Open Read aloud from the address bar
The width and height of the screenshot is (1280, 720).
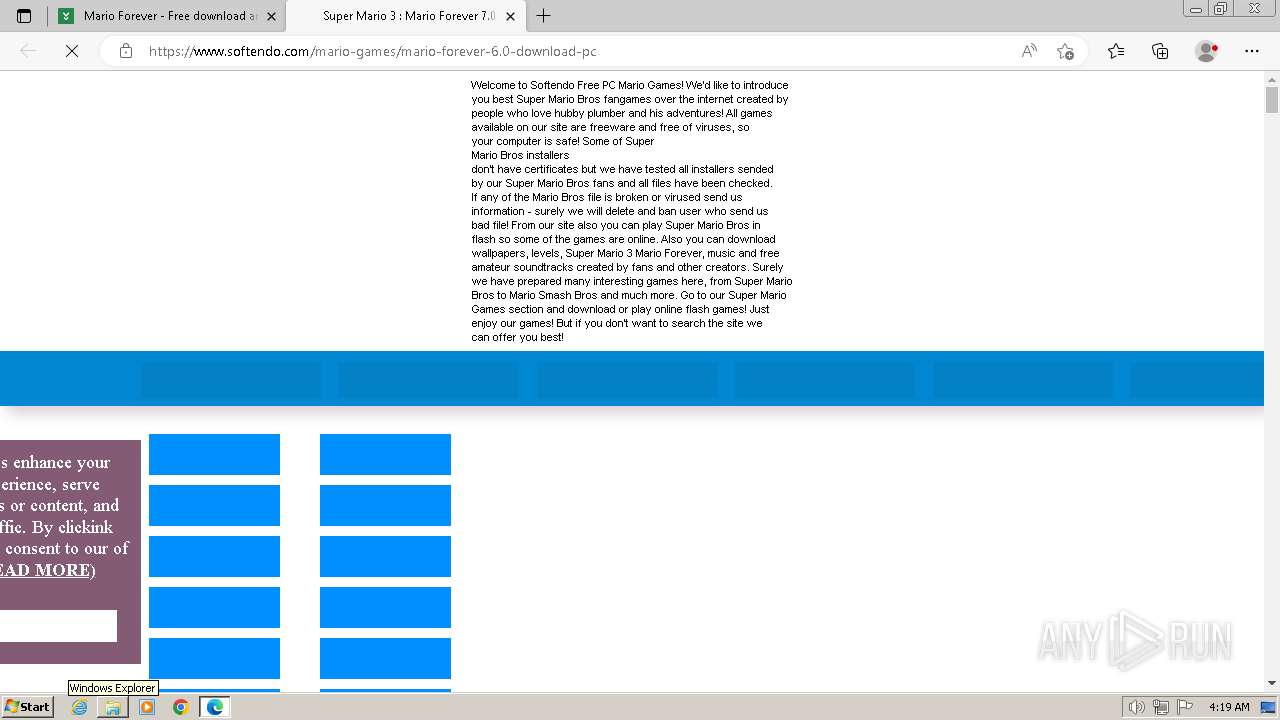tap(1029, 51)
